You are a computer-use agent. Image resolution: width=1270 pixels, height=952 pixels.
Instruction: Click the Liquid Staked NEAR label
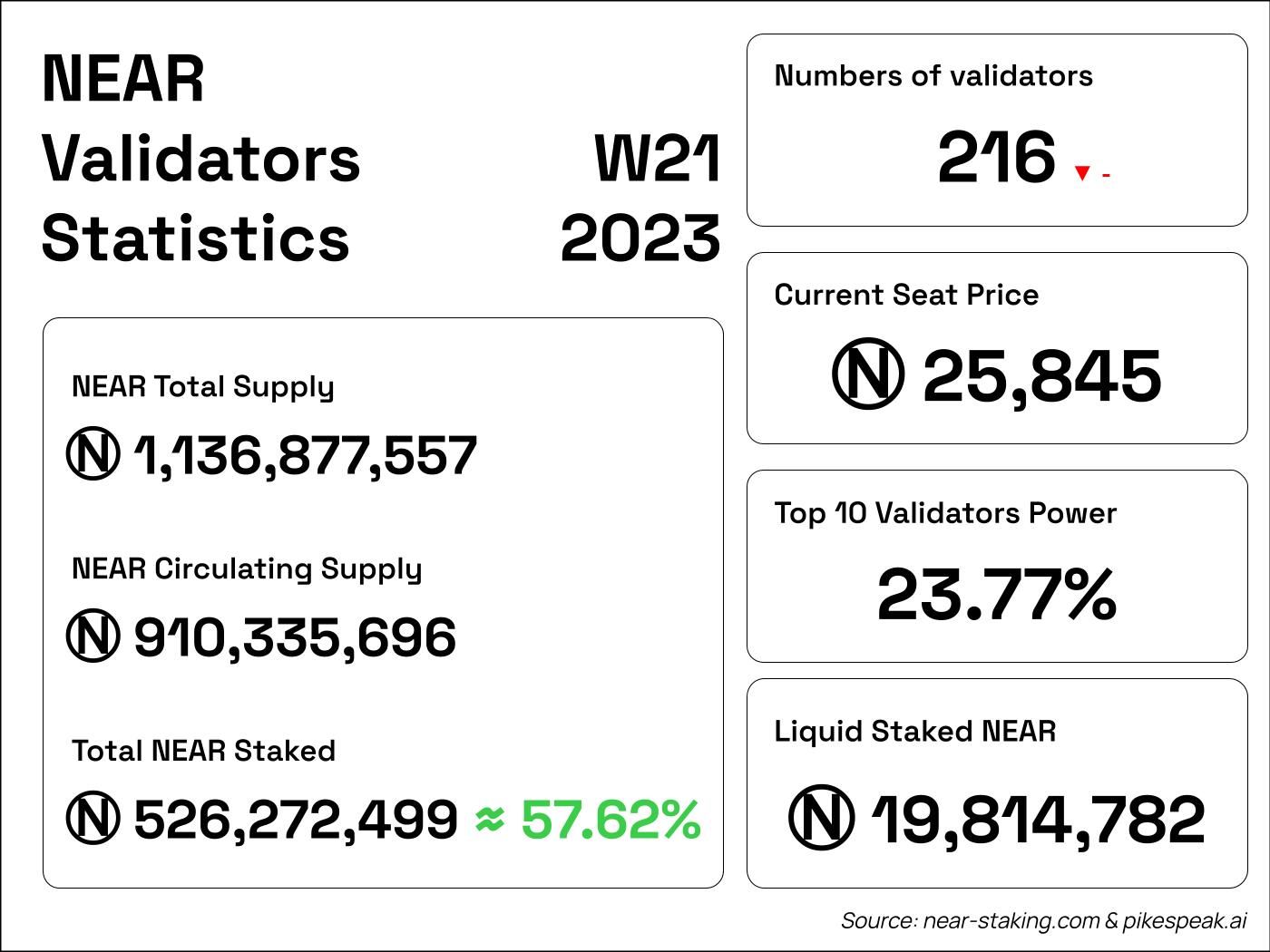915,732
